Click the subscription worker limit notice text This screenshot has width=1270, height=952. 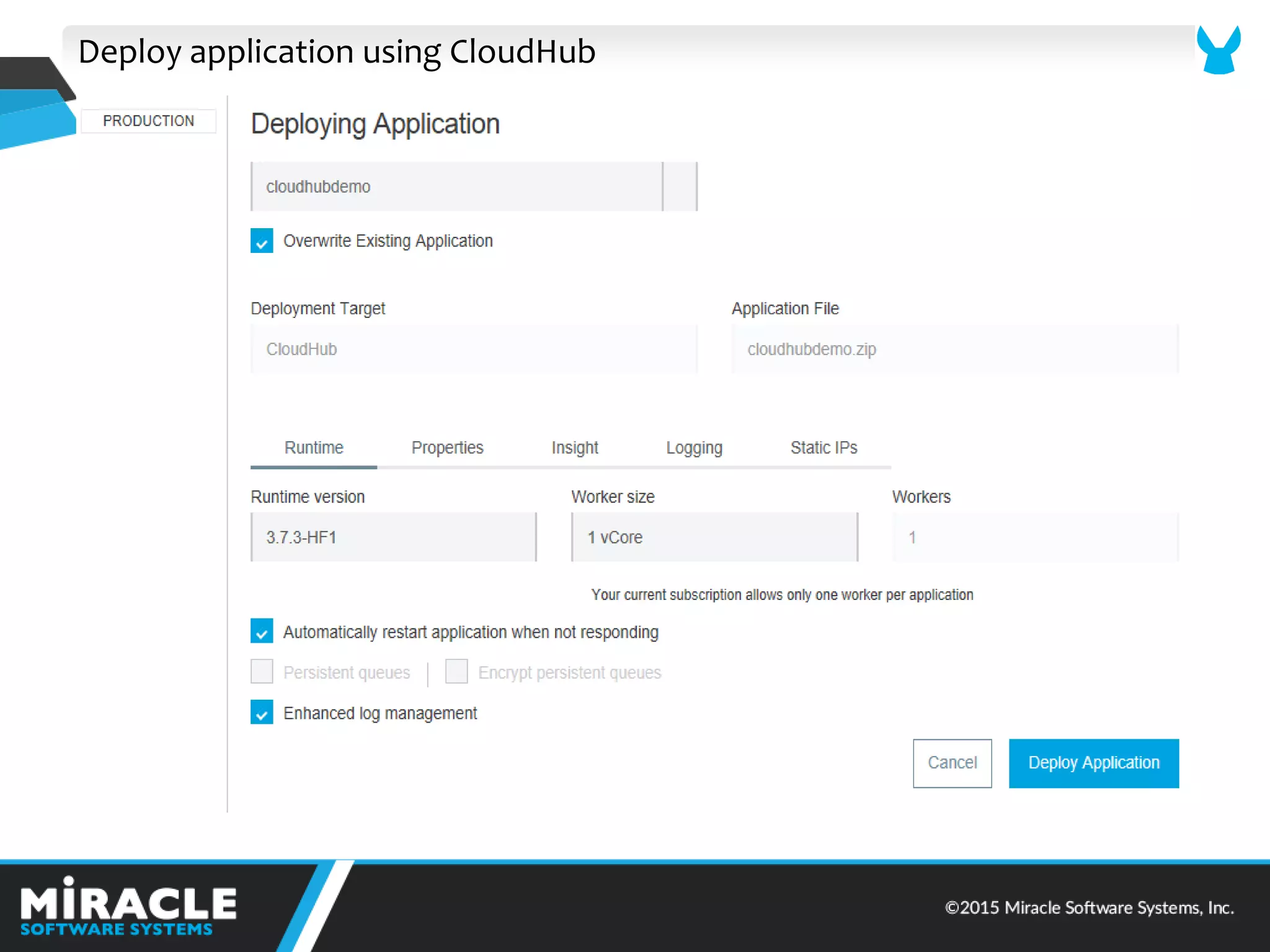click(783, 594)
